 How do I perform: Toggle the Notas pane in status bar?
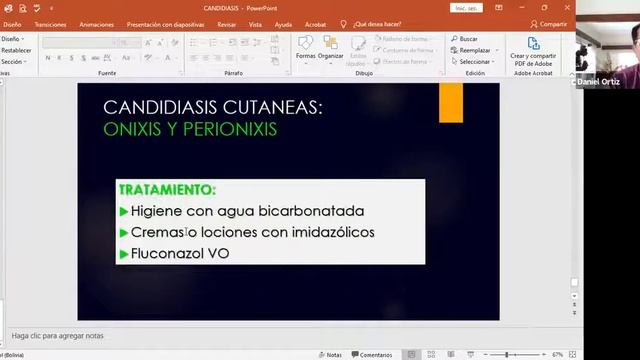pos(330,355)
